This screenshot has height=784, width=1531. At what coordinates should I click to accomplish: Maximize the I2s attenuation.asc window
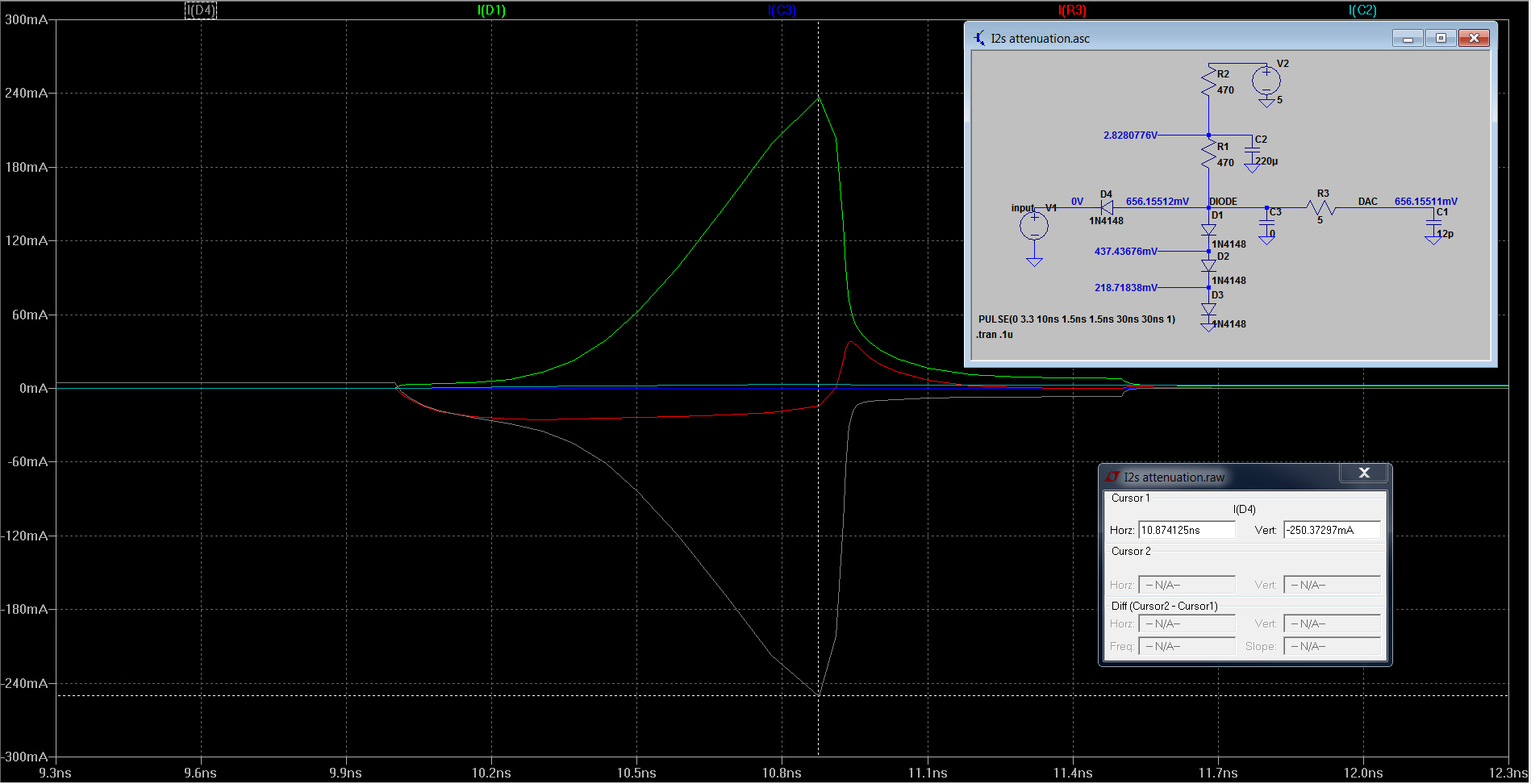point(1441,38)
